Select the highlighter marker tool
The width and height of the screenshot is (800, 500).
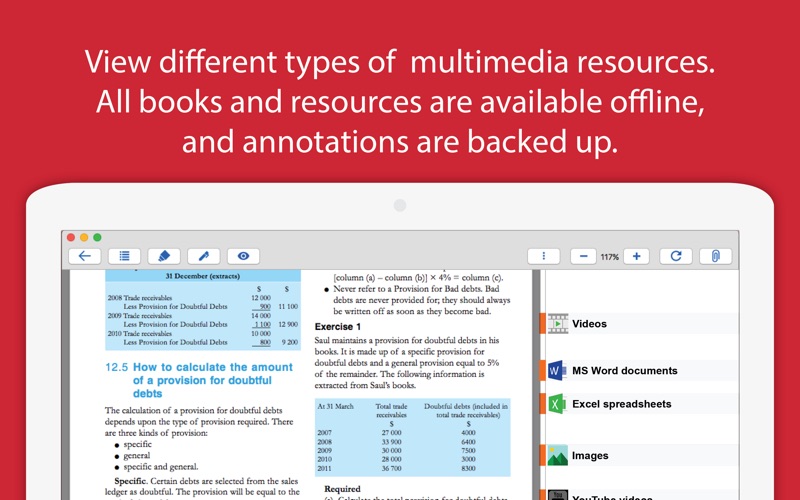(164, 256)
